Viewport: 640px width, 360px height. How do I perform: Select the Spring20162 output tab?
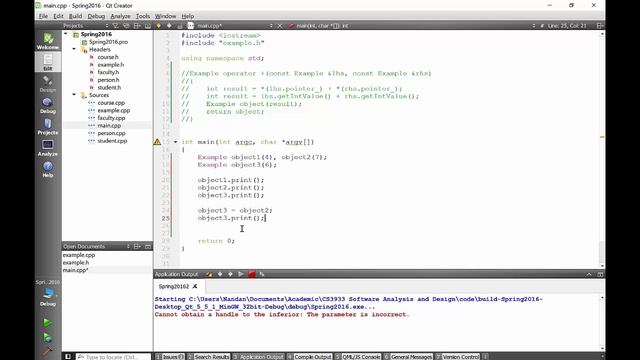coord(174,286)
